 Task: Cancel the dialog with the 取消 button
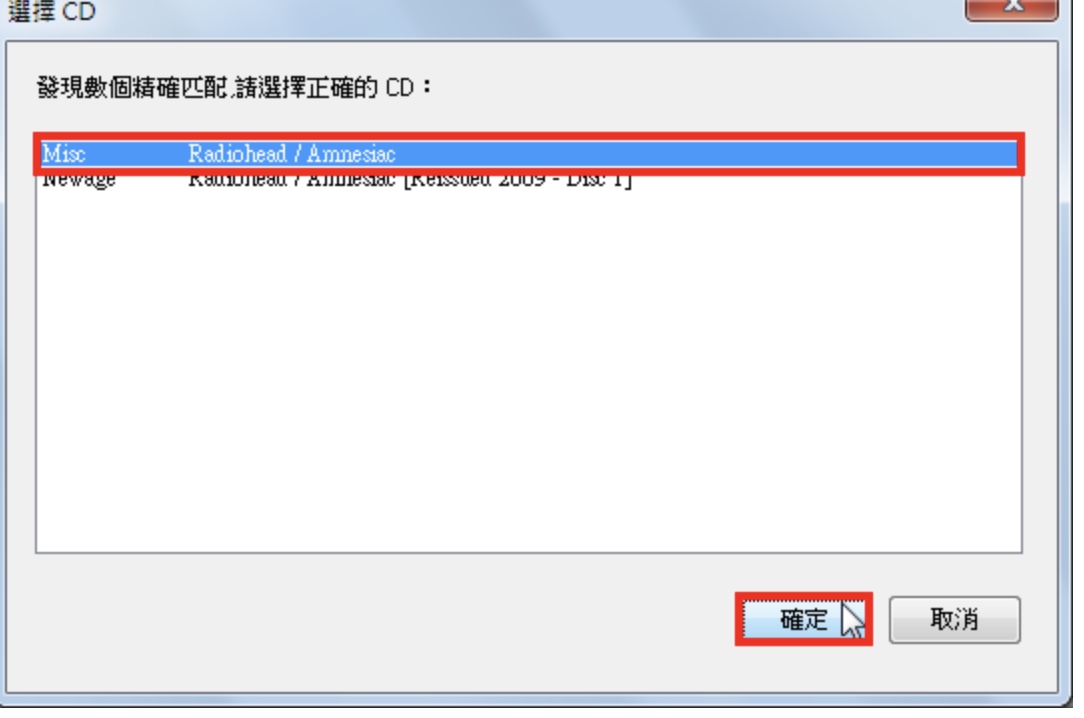(x=954, y=620)
